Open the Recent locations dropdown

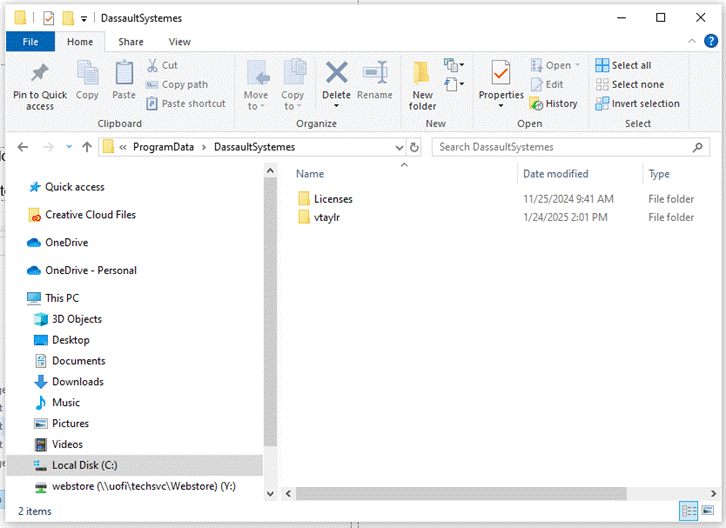[x=69, y=147]
